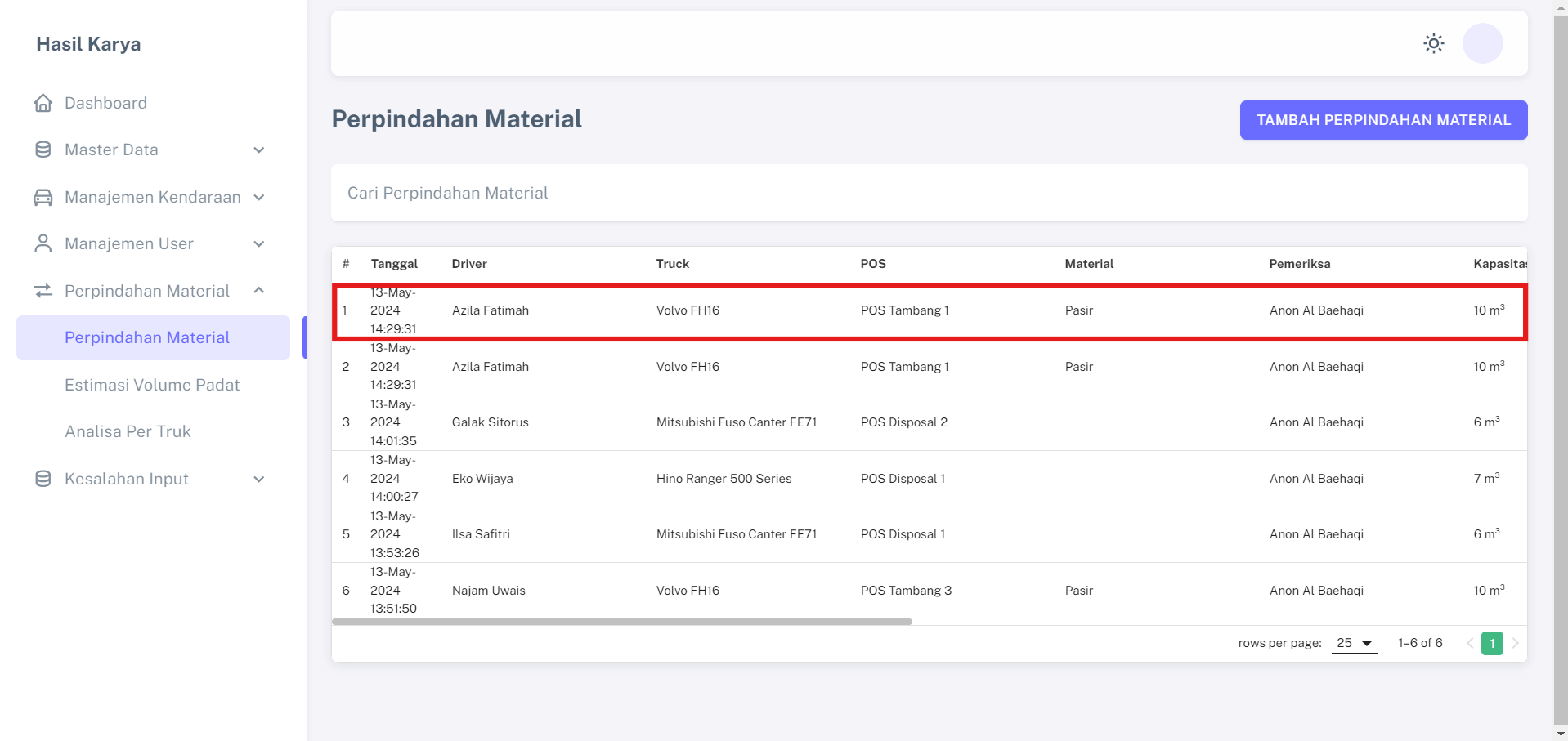Select the row for driver Galak Sitorus

(491, 422)
